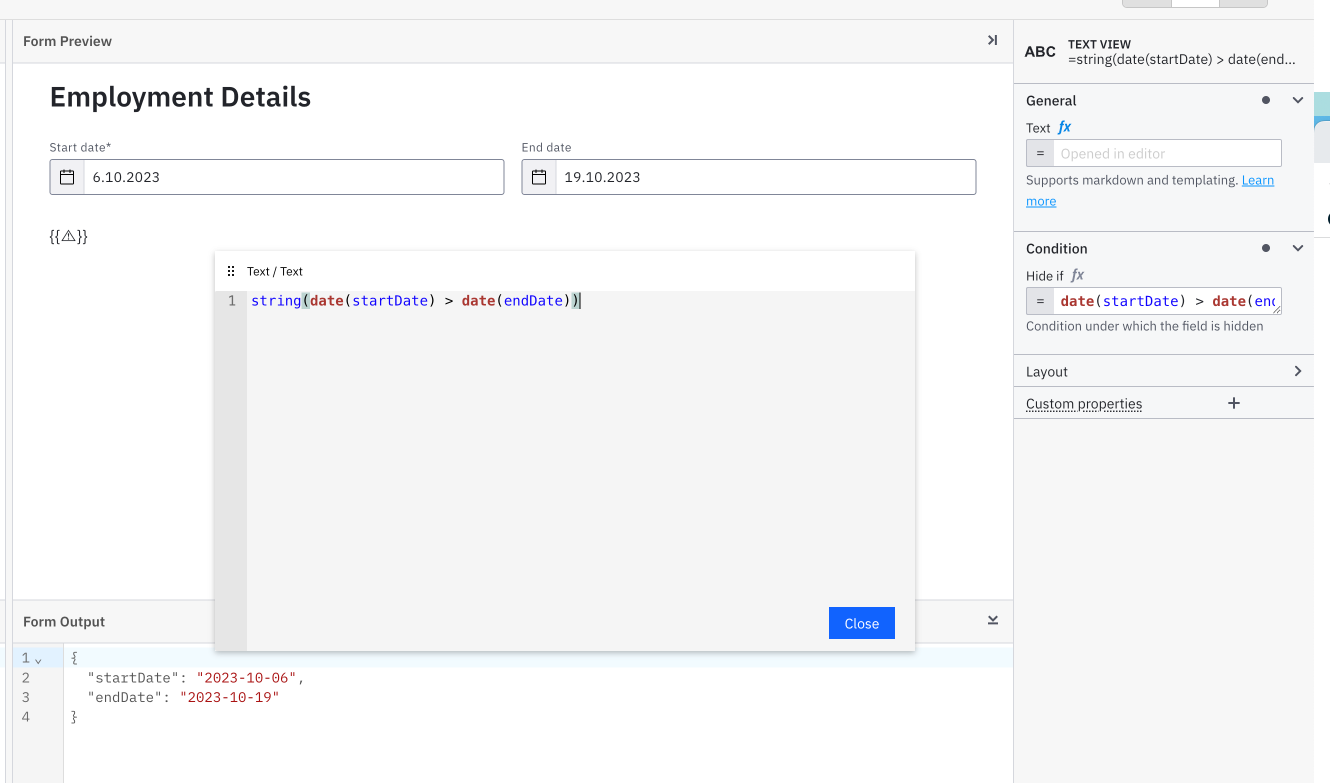1330x783 pixels.
Task: Select the ABC text view icon
Action: click(1040, 51)
